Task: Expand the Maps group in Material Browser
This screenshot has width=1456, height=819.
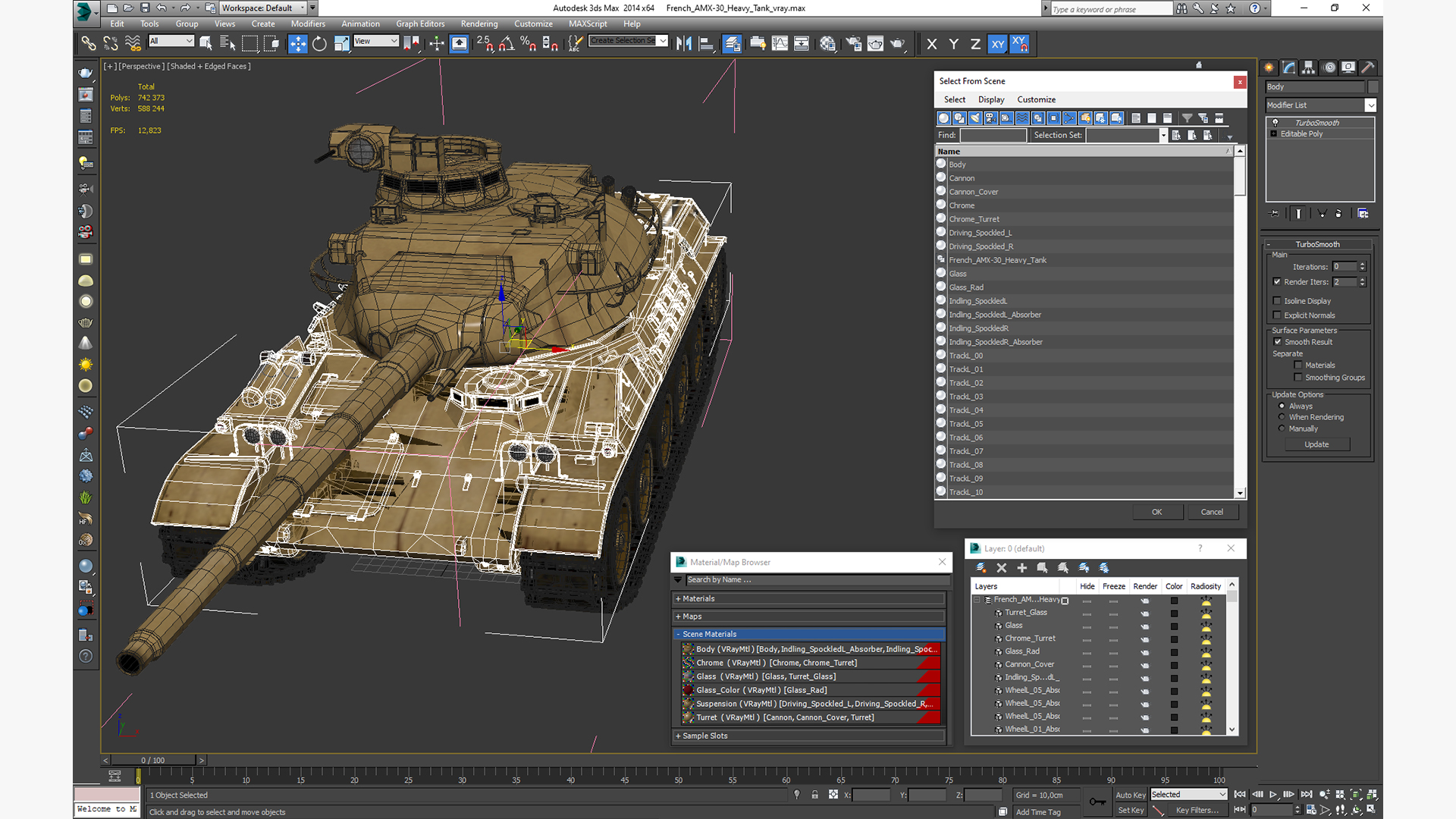Action: (808, 617)
